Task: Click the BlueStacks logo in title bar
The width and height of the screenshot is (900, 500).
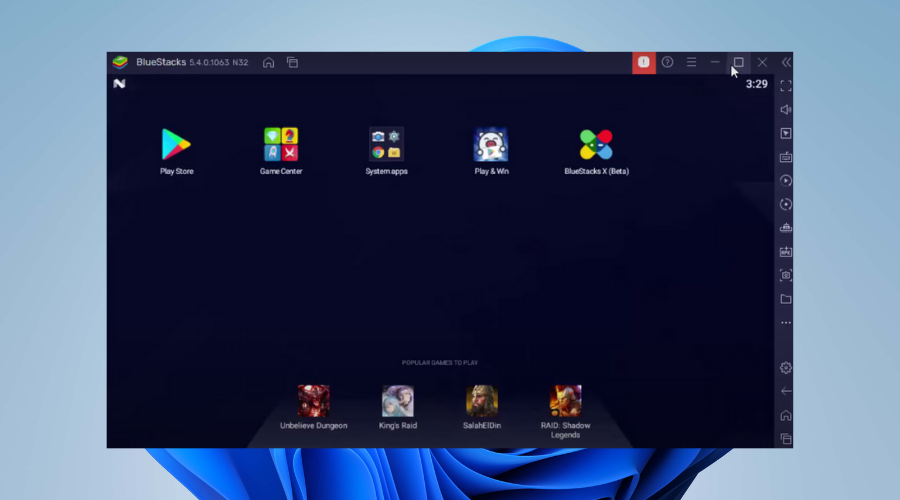Action: [120, 62]
